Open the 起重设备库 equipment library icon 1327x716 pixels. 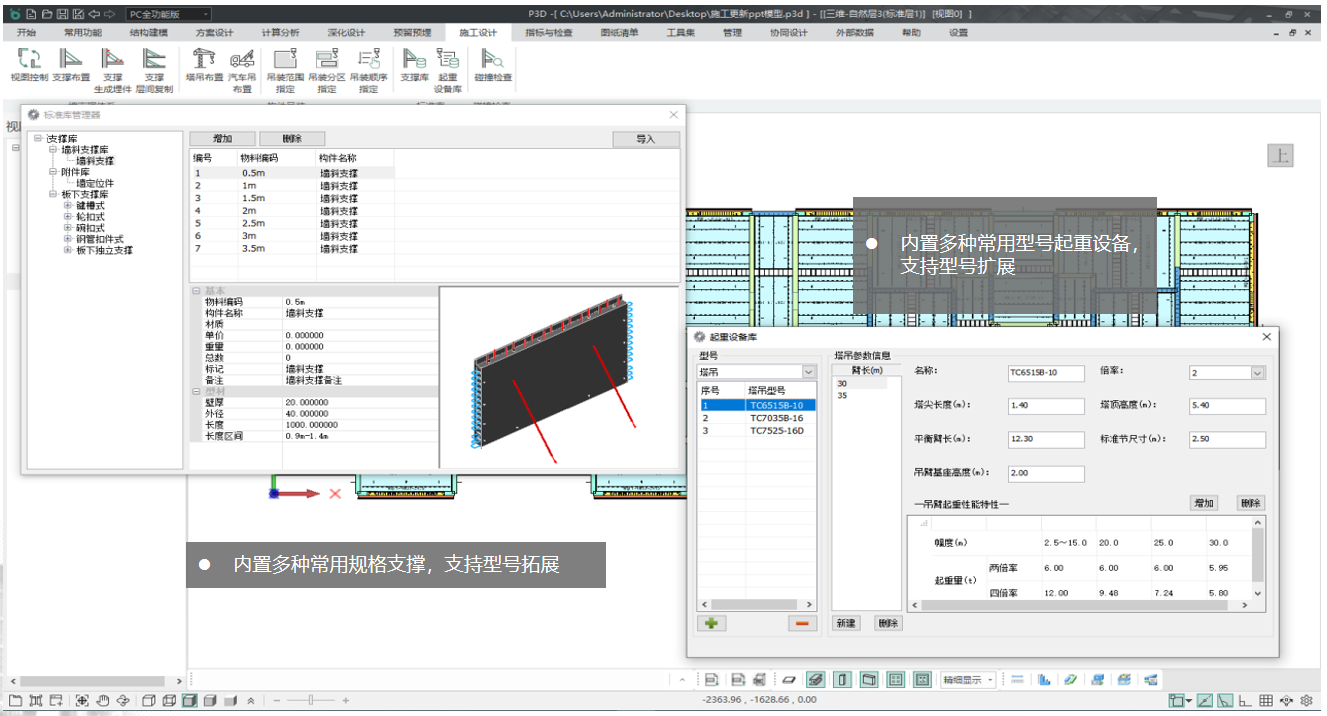point(447,59)
